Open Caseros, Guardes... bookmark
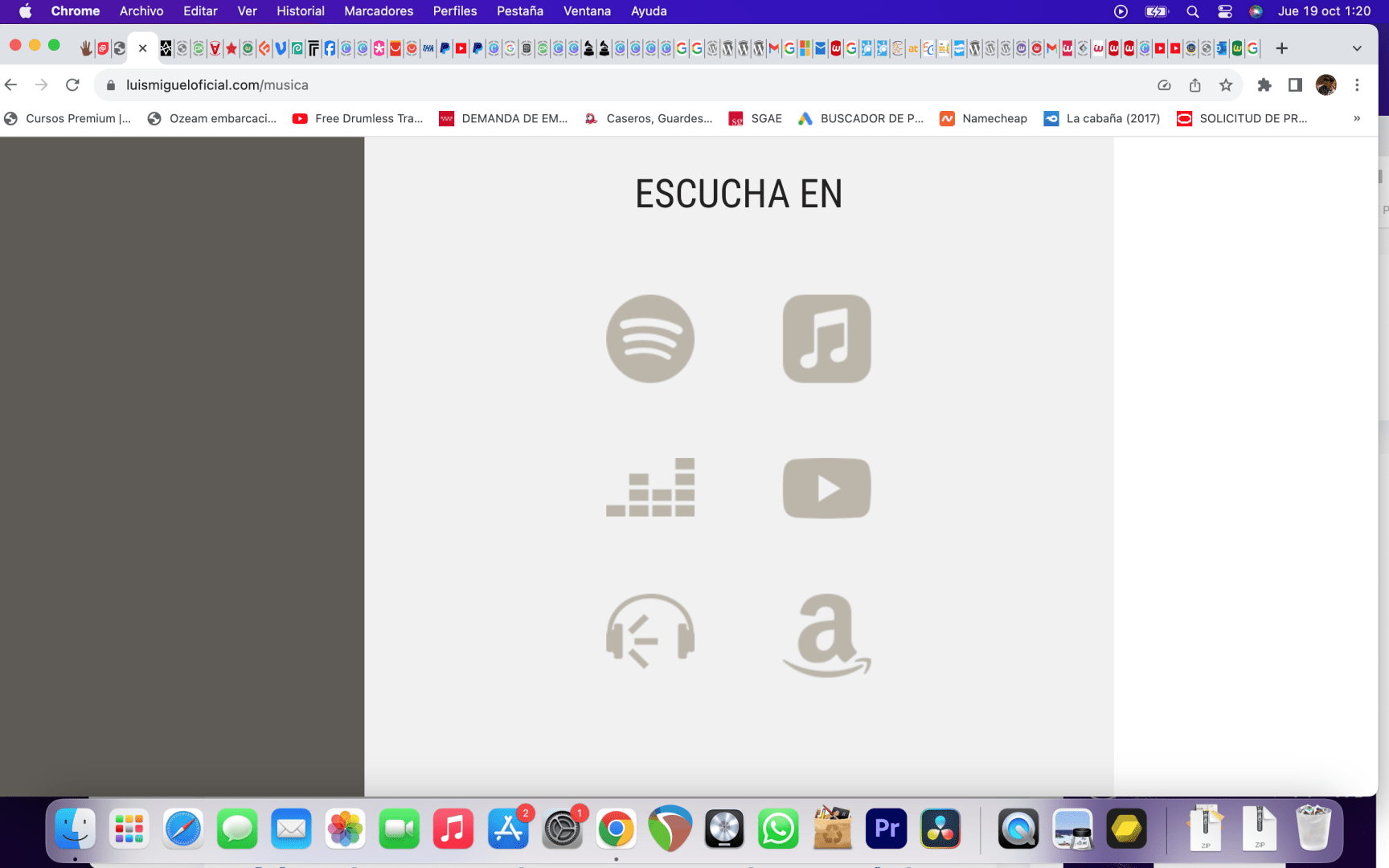The image size is (1389, 868). (648, 118)
